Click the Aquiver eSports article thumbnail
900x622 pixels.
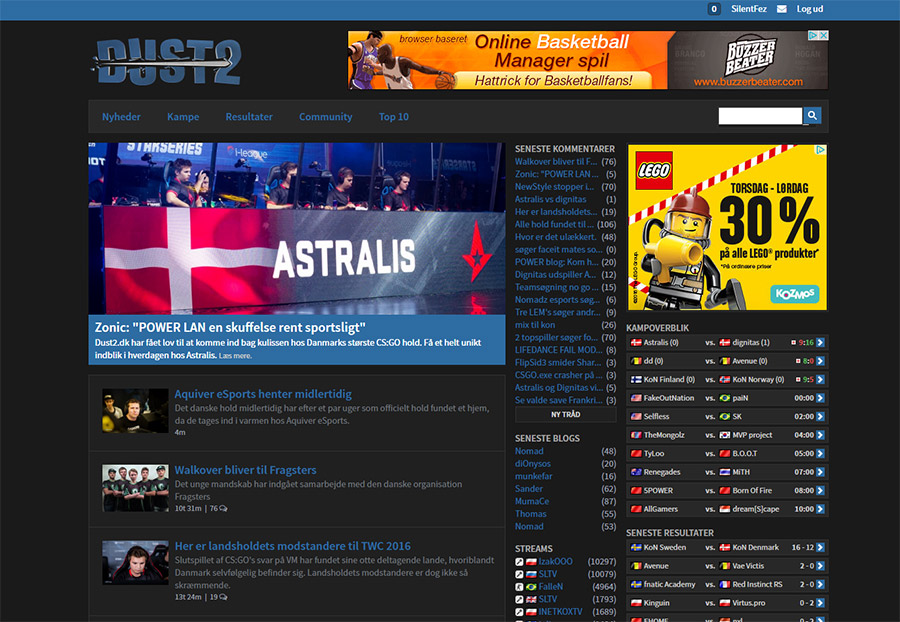coord(135,411)
